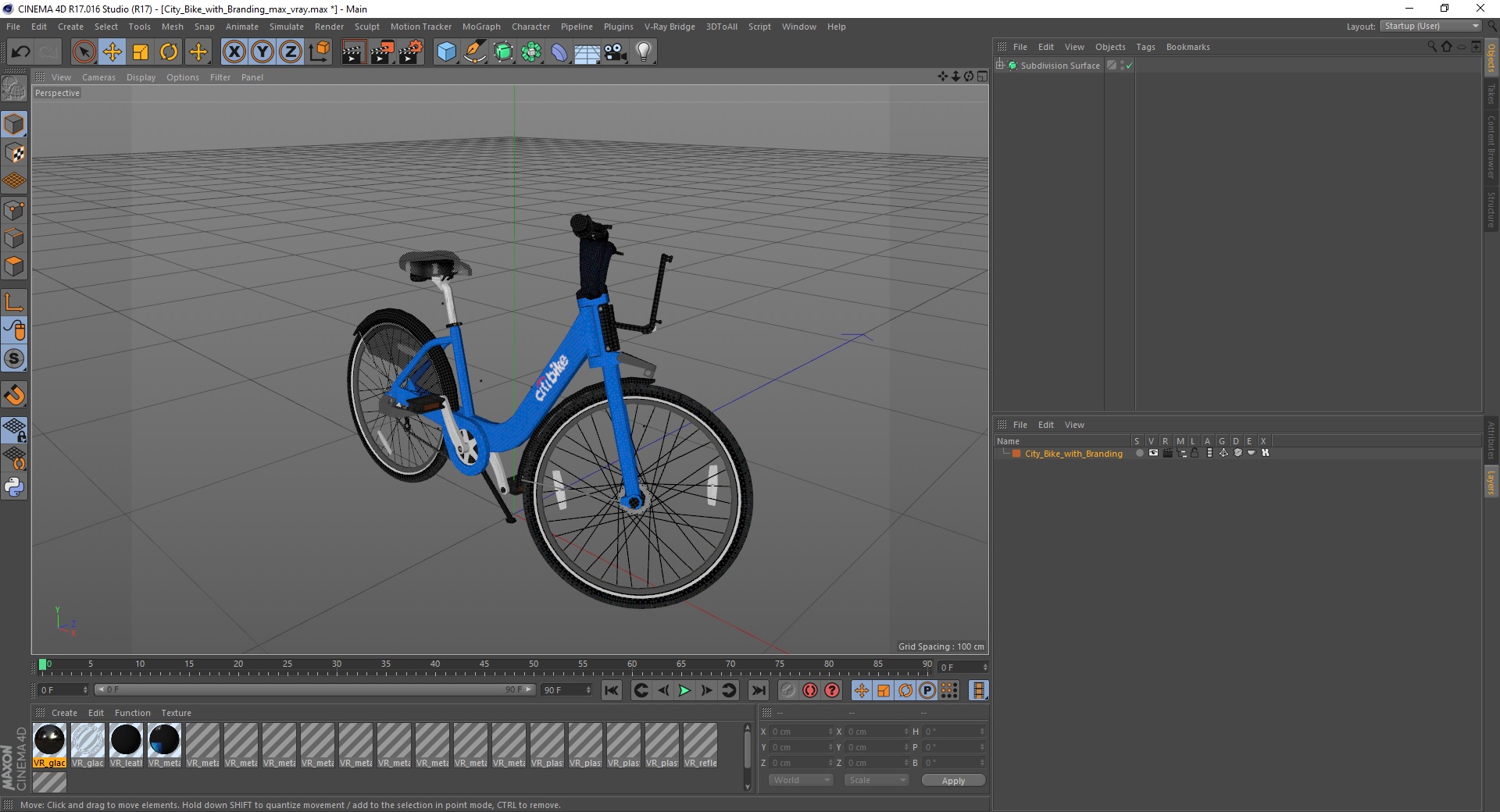Add a Subdivision Surface generator
The image size is (1500, 812).
coord(503,52)
